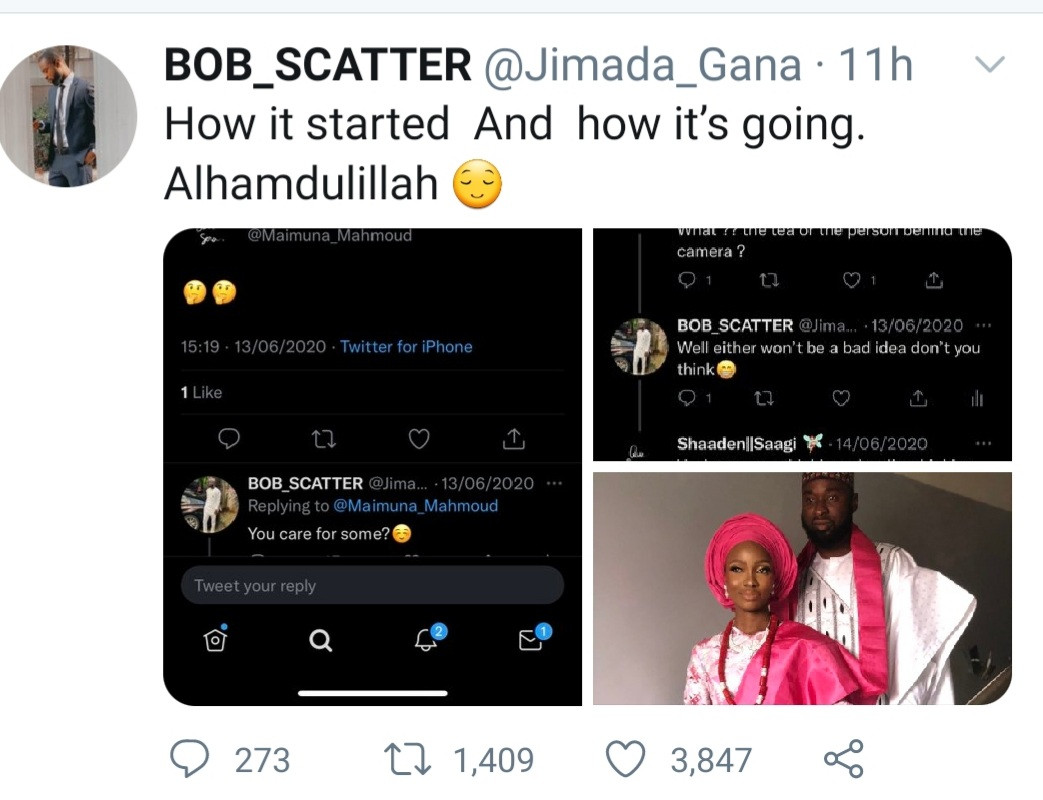Open top-right screenshot of reply thread
Viewport: 1043px width, 800px height.
[x=802, y=344]
